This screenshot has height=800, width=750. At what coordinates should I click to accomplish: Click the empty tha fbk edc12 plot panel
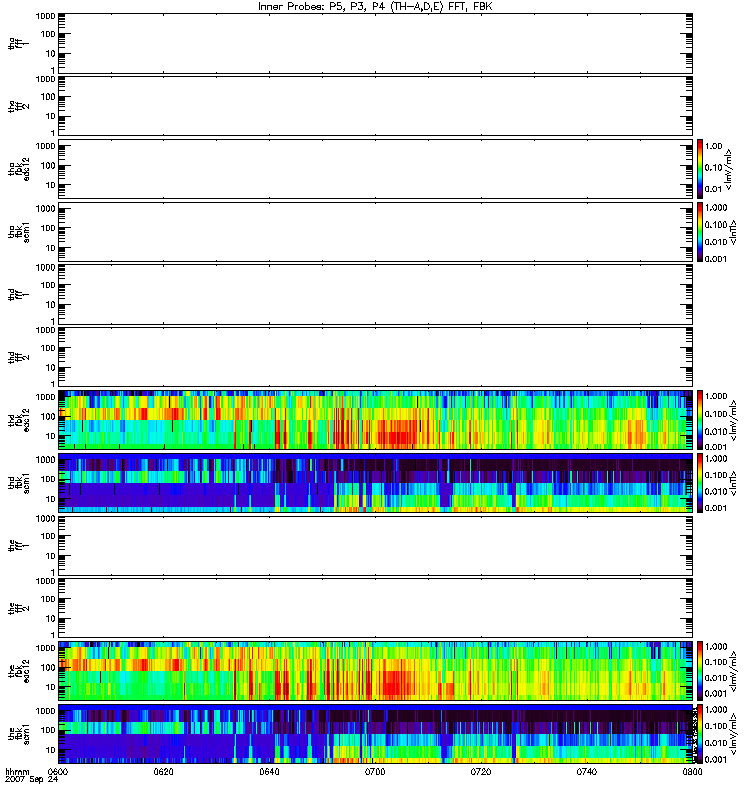[x=376, y=169]
